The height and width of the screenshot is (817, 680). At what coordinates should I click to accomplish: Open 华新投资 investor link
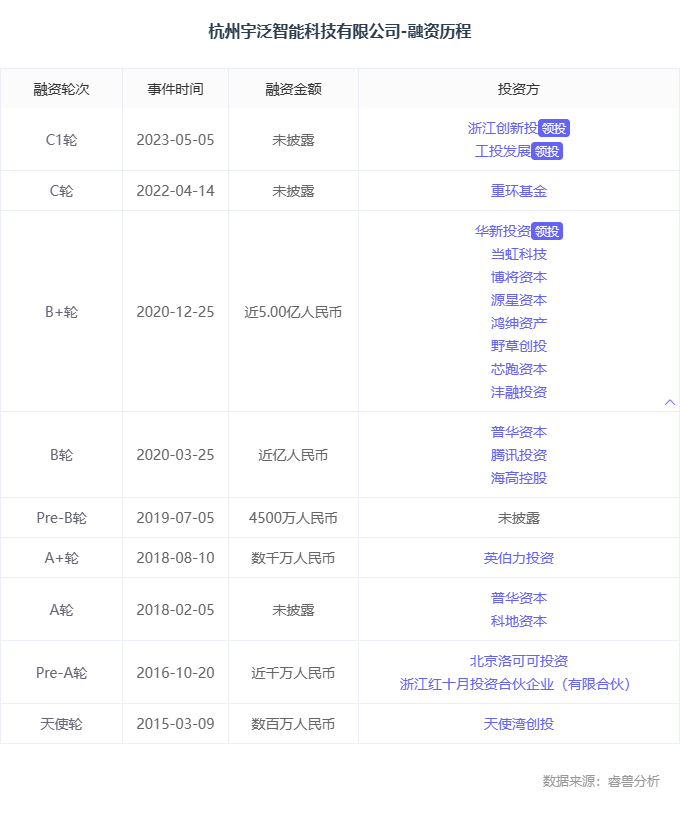(x=502, y=231)
